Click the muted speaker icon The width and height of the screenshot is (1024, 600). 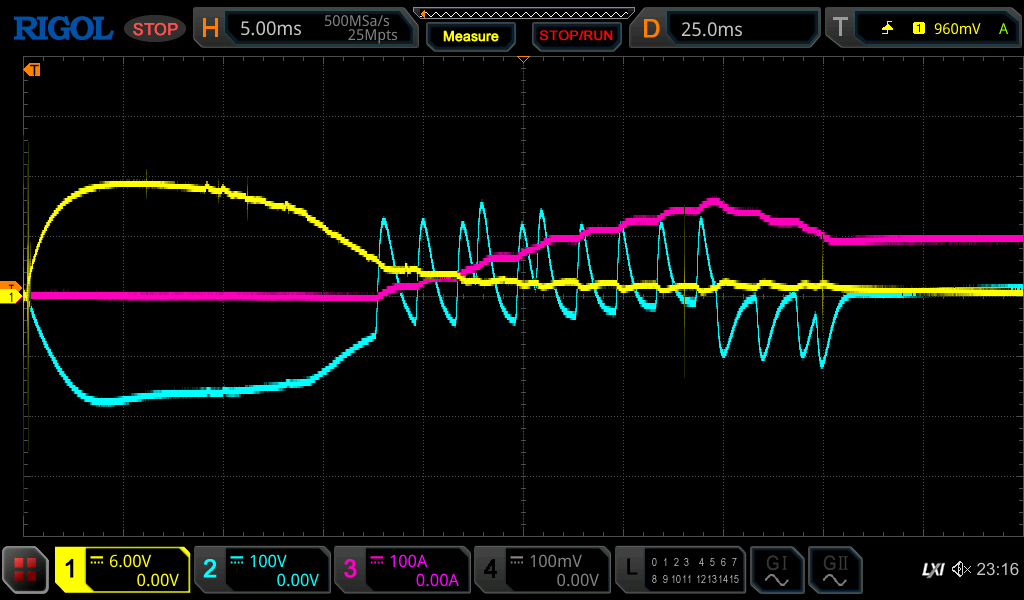tap(961, 570)
